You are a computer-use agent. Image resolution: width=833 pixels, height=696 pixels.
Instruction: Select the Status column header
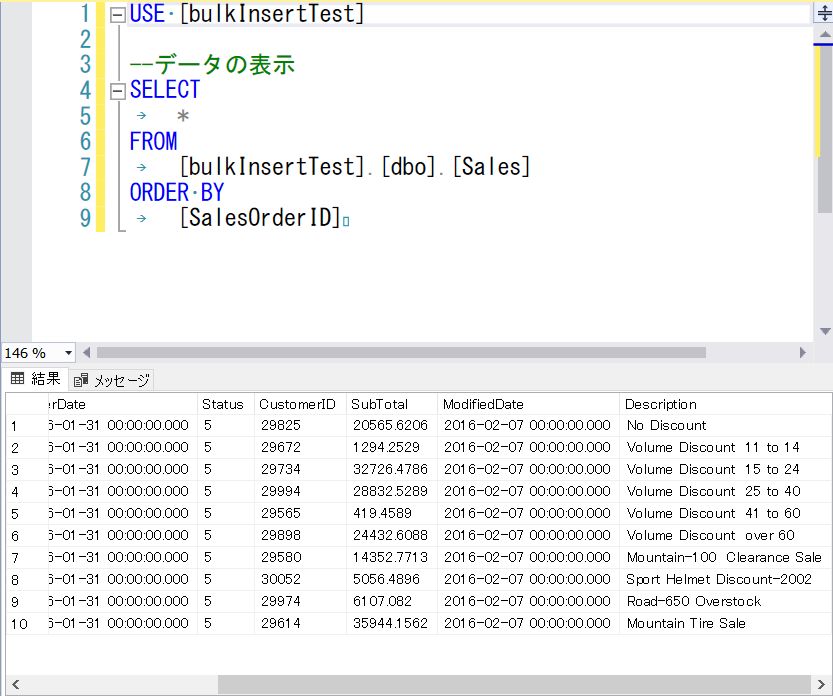tap(223, 404)
